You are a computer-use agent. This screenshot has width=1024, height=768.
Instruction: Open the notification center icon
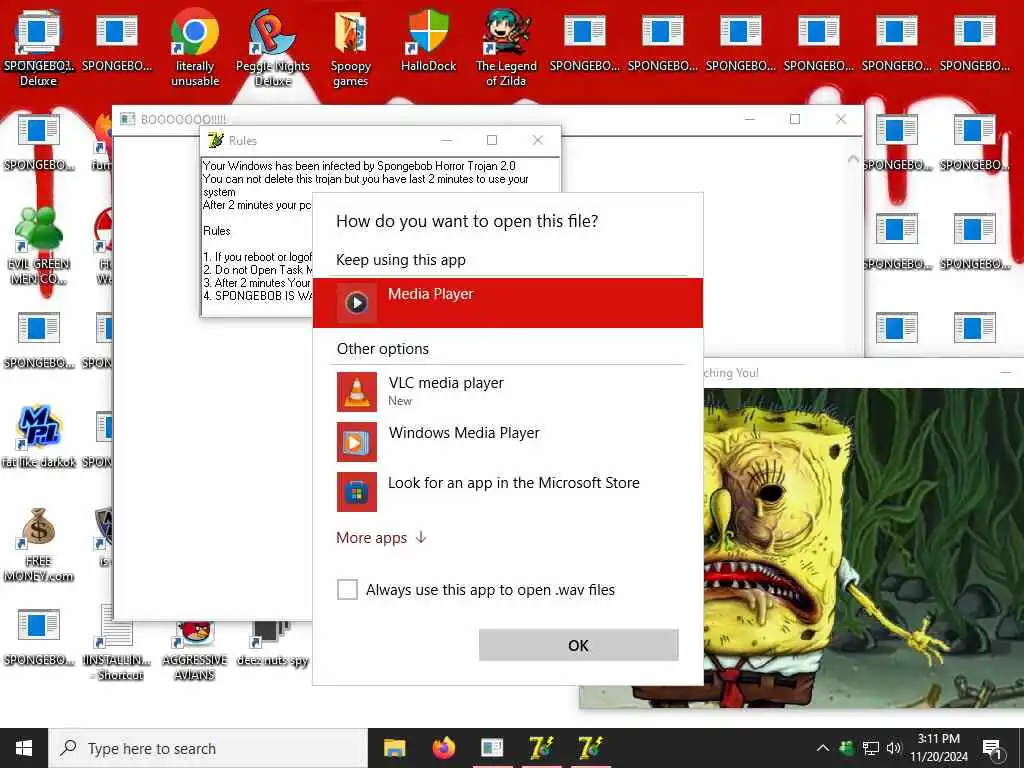coord(992,749)
